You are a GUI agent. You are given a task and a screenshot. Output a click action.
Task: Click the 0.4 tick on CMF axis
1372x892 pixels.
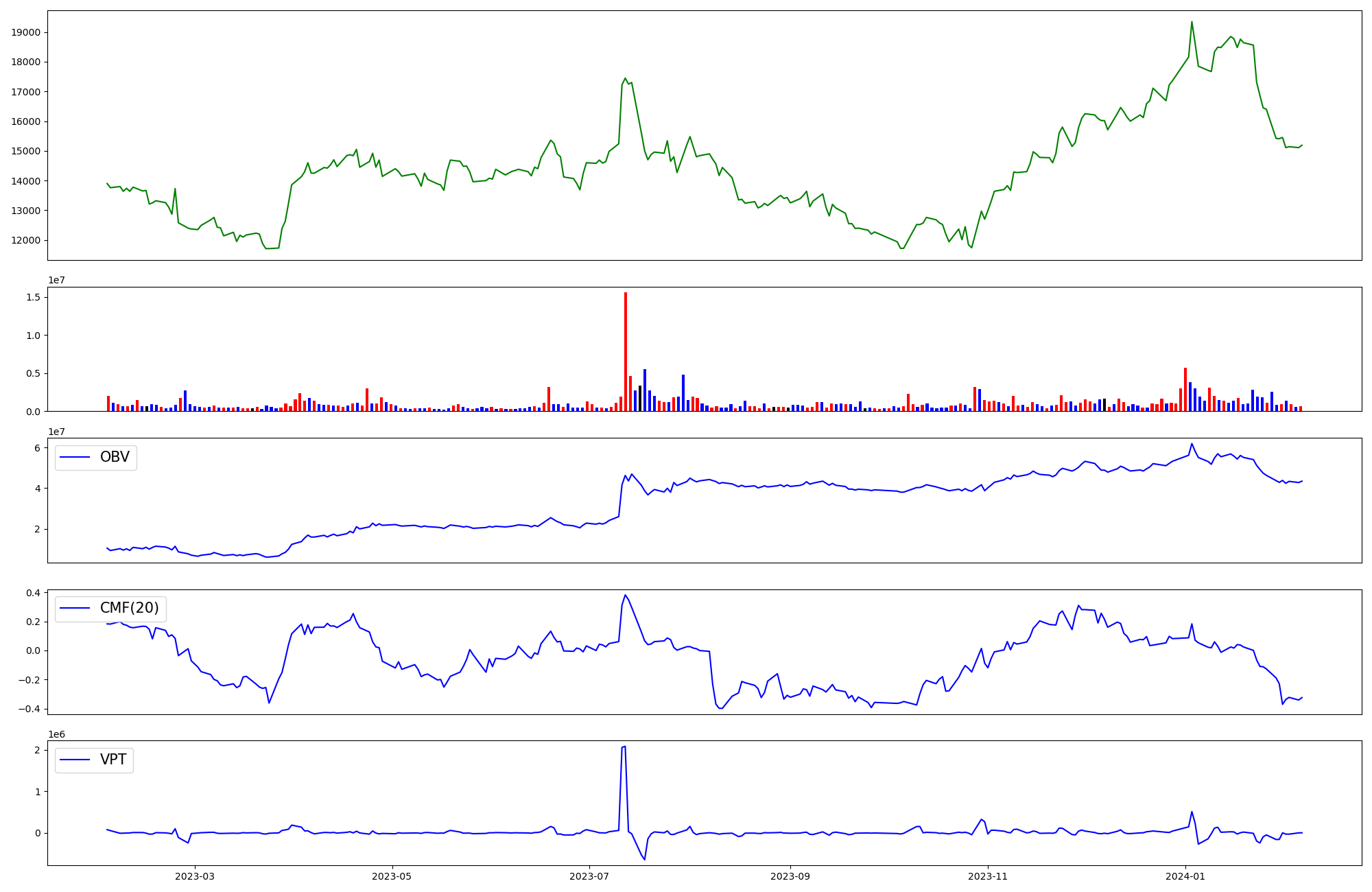(x=33, y=592)
